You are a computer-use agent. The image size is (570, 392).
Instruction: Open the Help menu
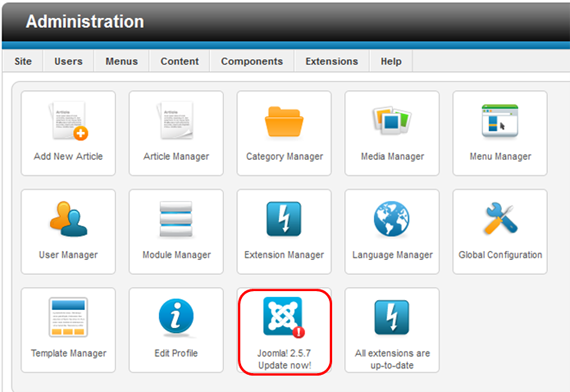point(391,61)
